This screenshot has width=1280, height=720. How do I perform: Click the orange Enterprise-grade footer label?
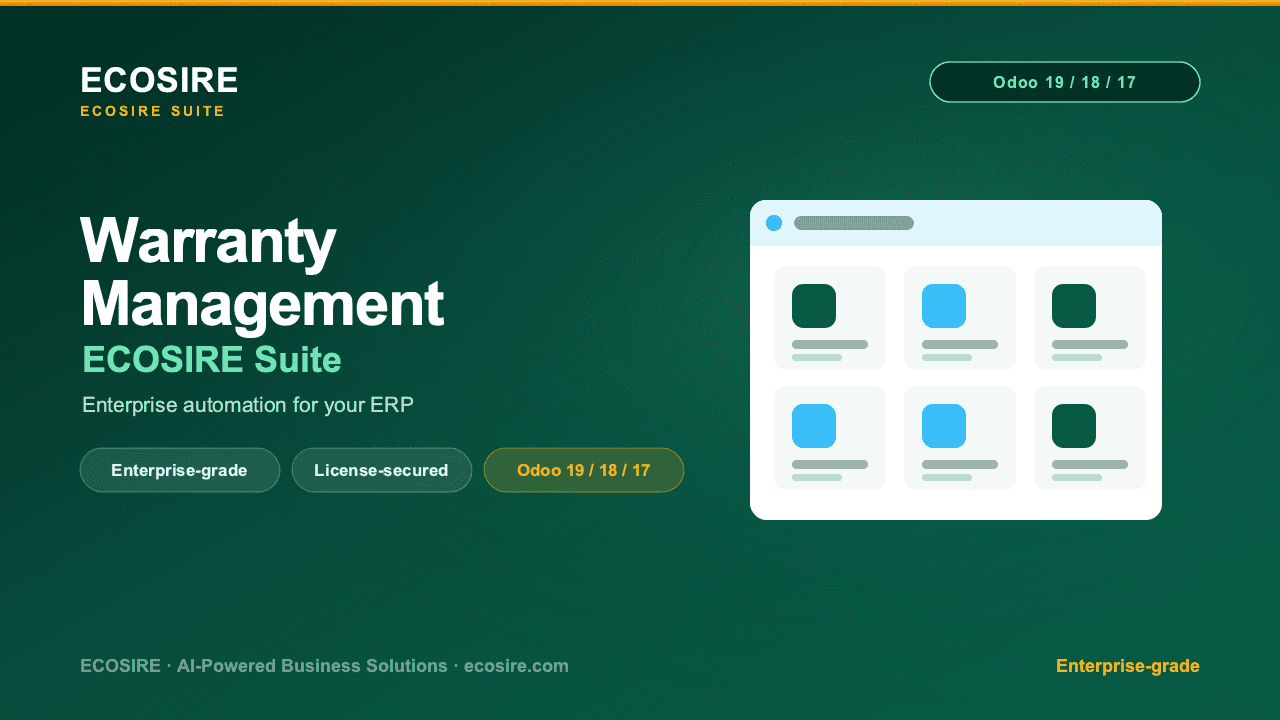(1128, 666)
